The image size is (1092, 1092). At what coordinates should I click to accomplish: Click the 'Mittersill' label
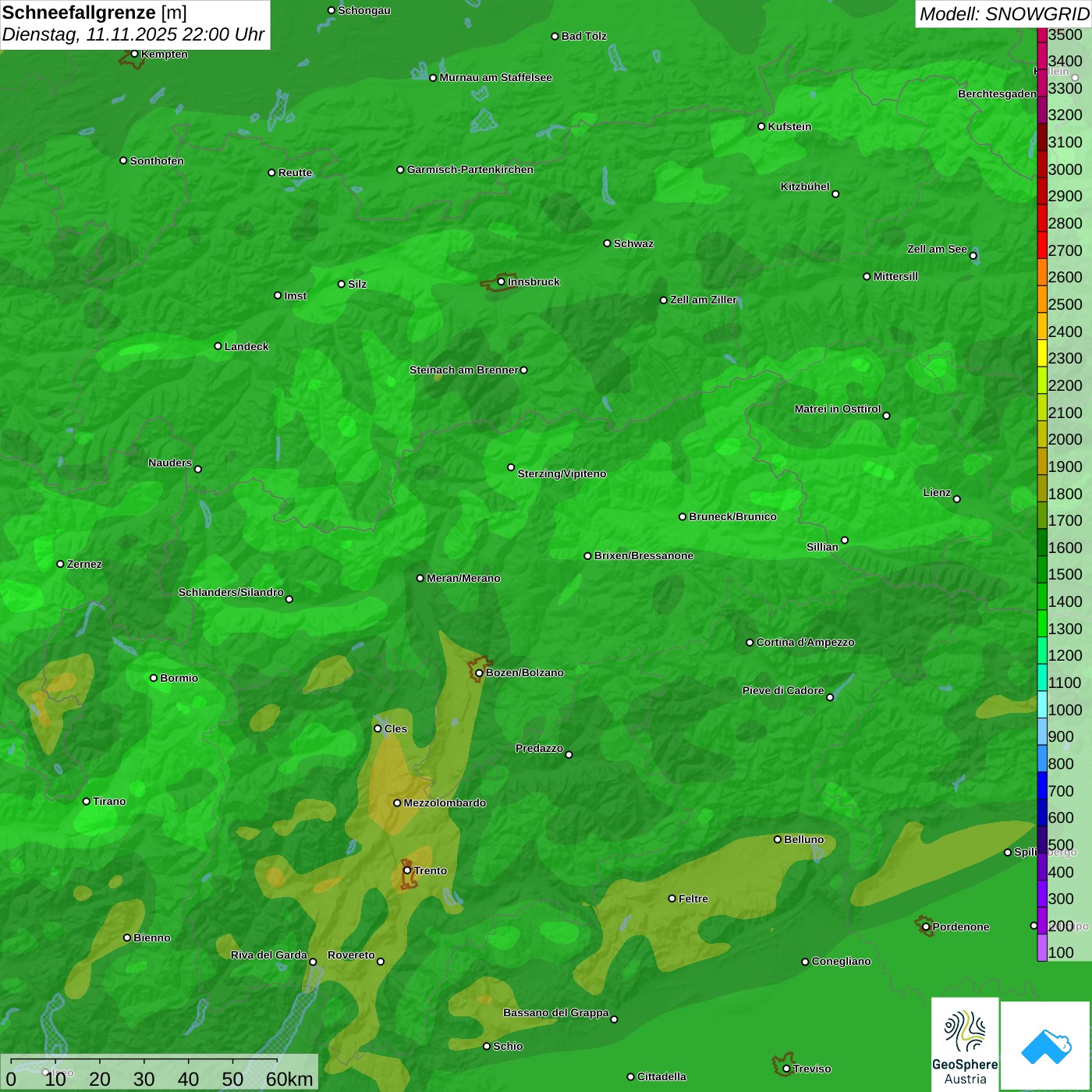[x=895, y=276]
